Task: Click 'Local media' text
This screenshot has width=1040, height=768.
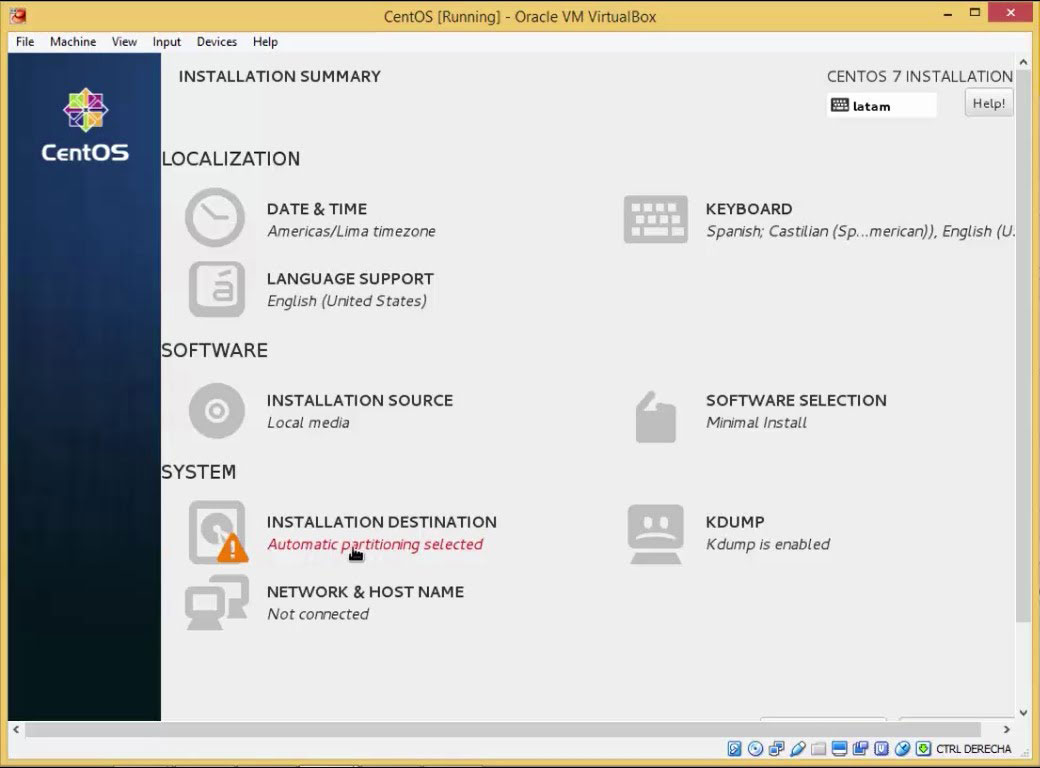Action: [308, 422]
